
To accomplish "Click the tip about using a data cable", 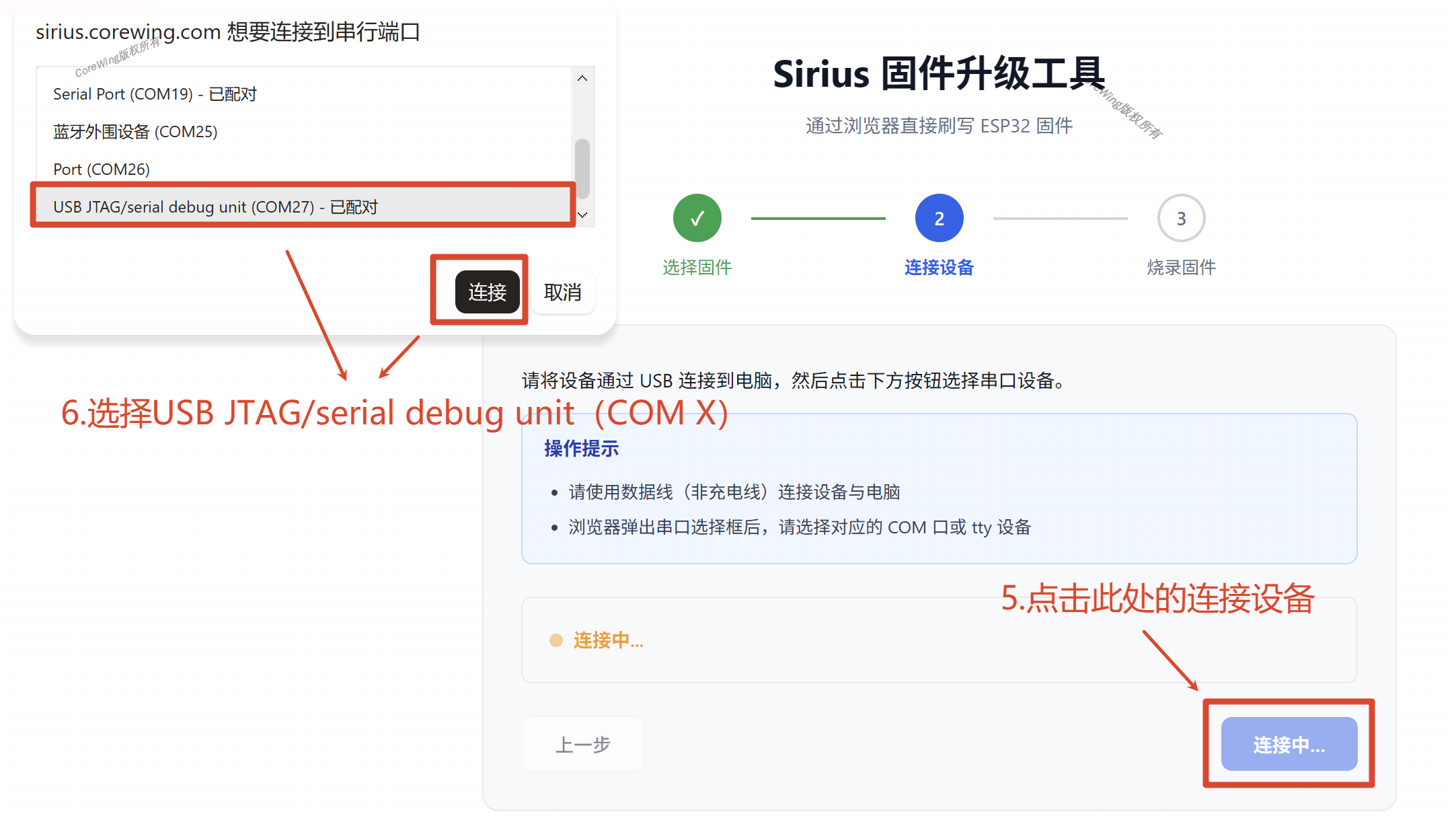I will coord(734,492).
